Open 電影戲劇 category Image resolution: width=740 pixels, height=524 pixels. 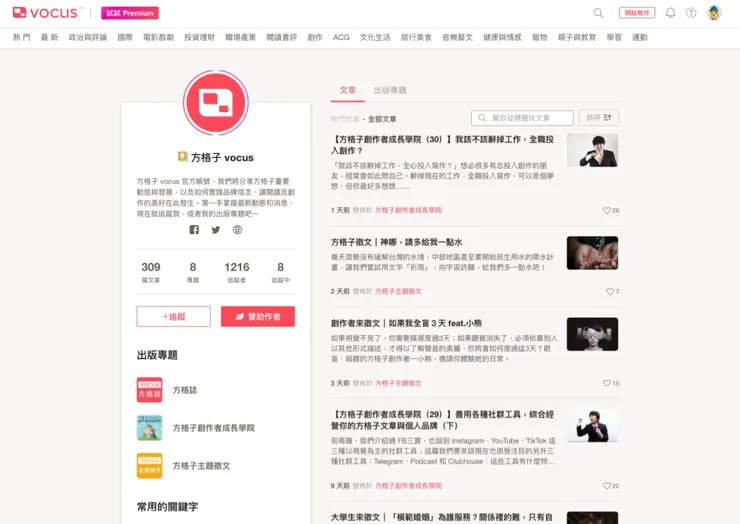159,37
